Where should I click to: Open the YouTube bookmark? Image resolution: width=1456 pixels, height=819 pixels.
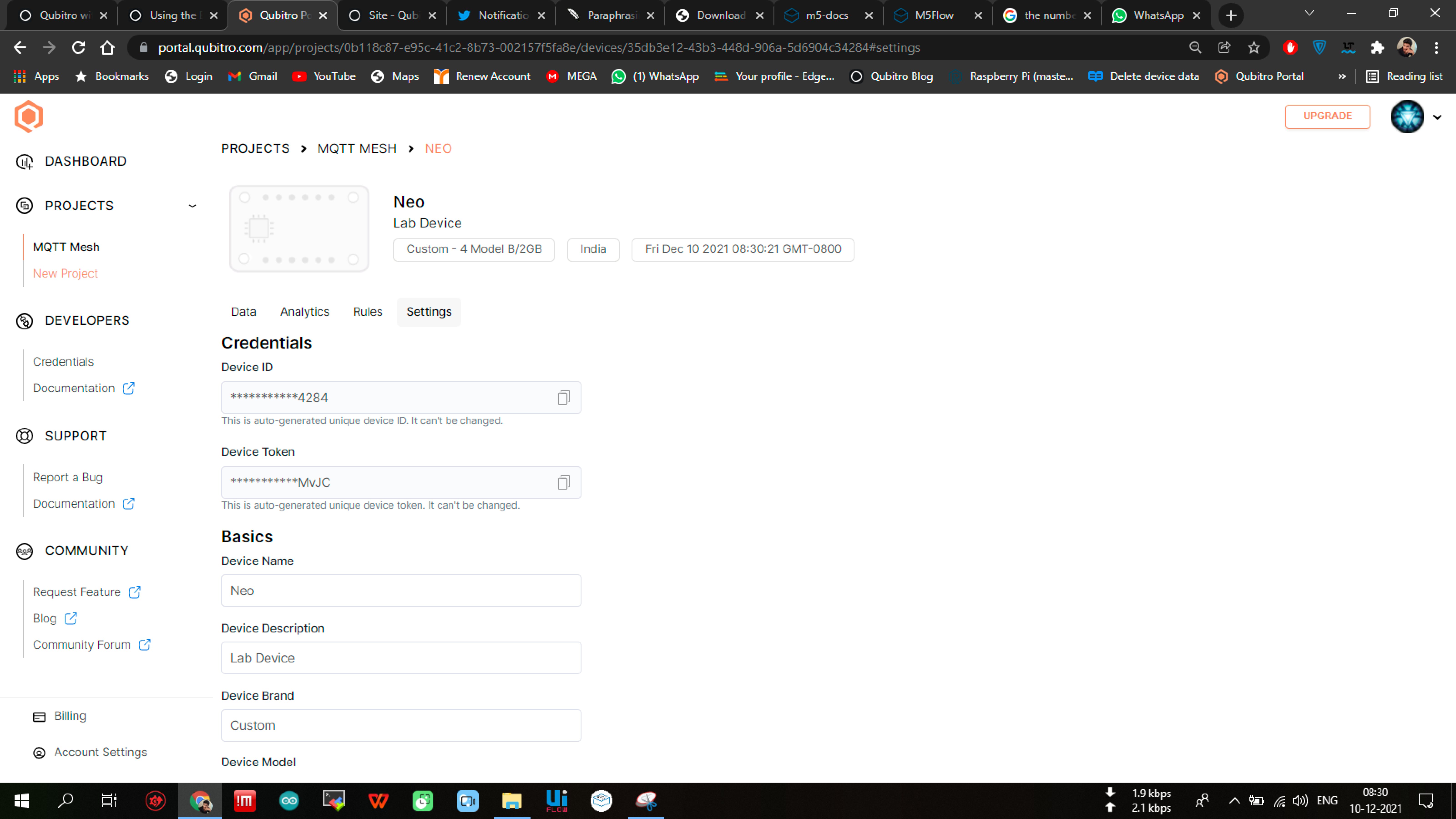[324, 76]
